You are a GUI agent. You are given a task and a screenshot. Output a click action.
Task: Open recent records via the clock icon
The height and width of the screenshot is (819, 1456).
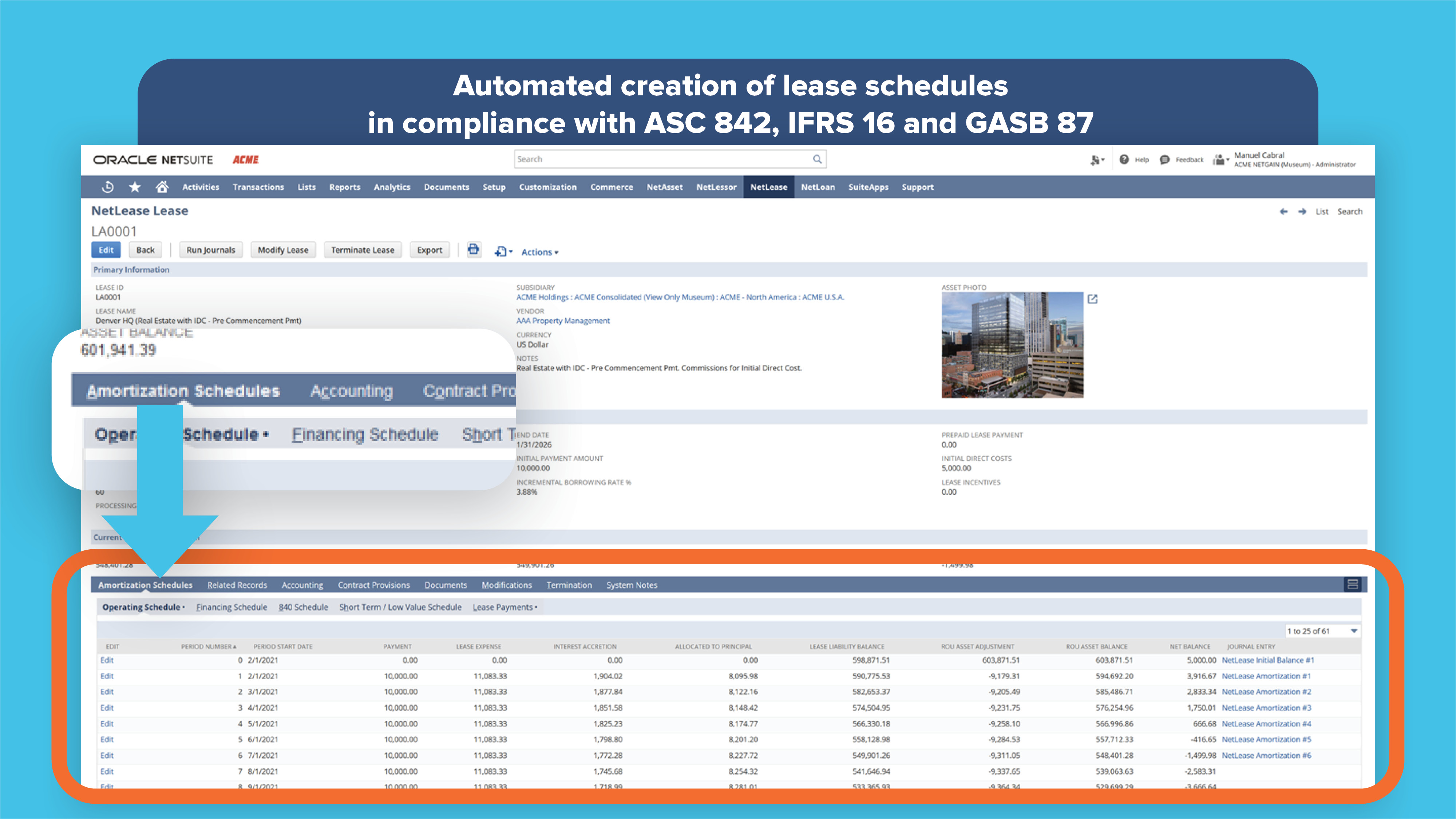point(108,186)
